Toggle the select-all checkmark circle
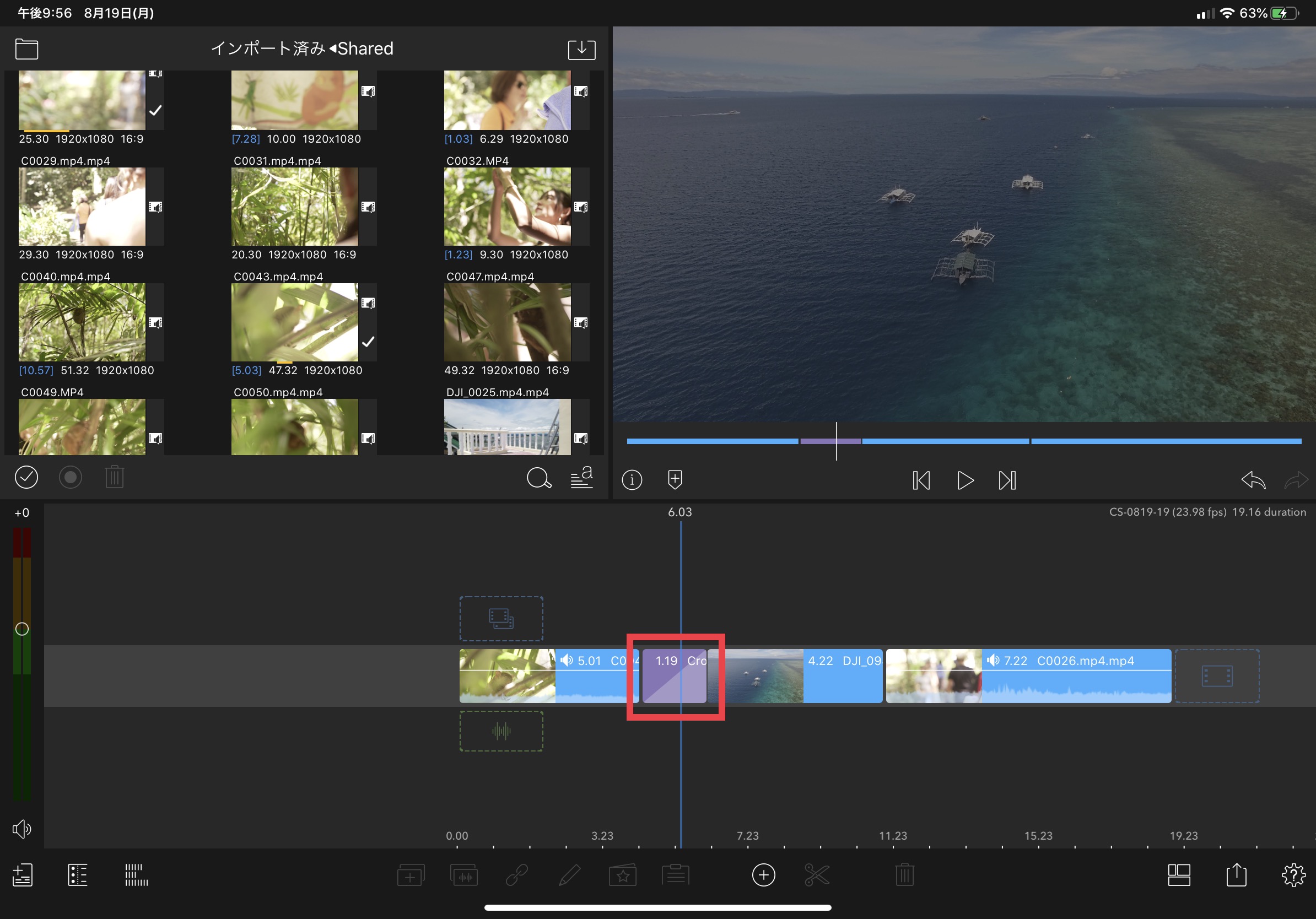 click(26, 477)
